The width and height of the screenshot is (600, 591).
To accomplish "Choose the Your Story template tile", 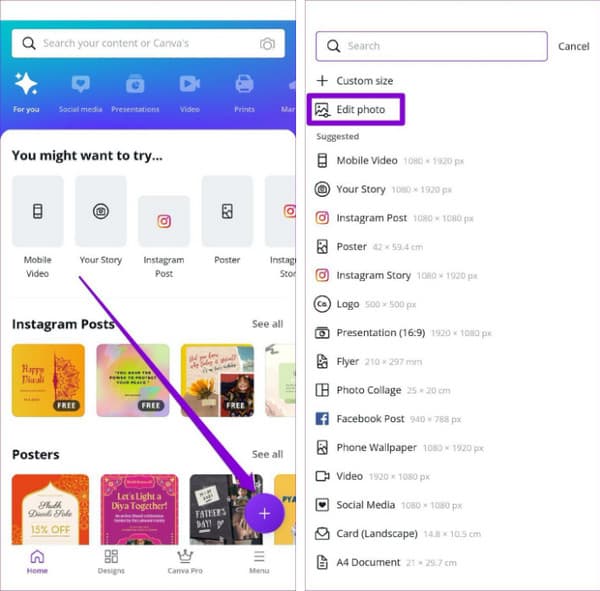I will tap(101, 211).
